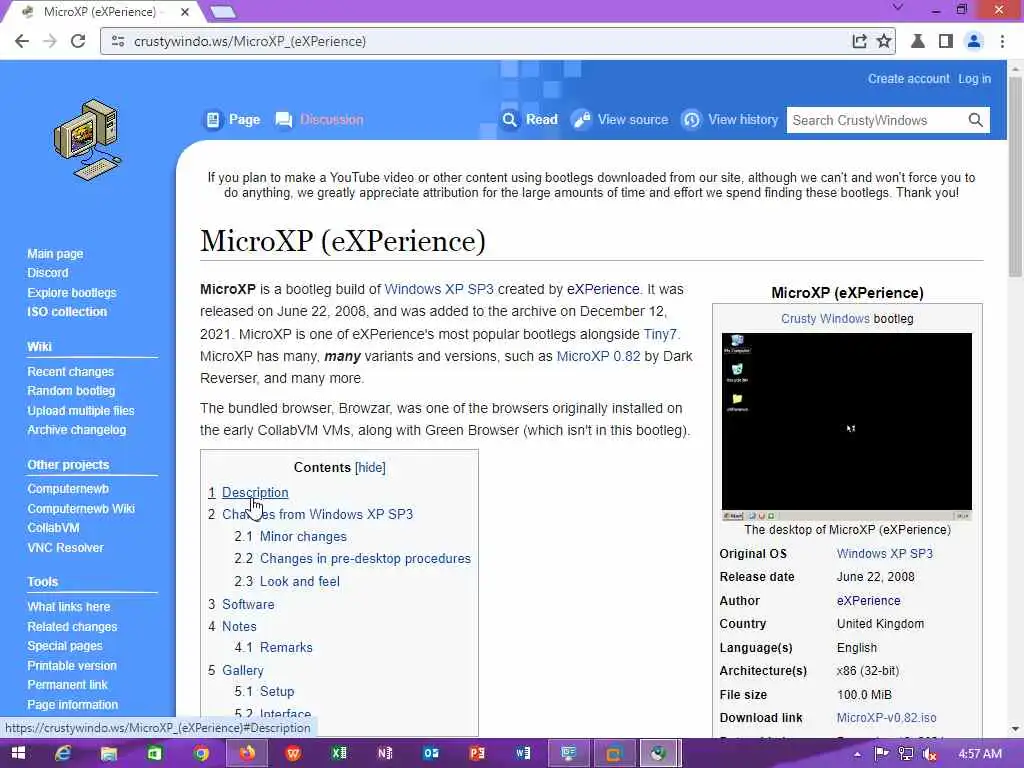Jump to the Software section
The image size is (1024, 768).
click(248, 605)
